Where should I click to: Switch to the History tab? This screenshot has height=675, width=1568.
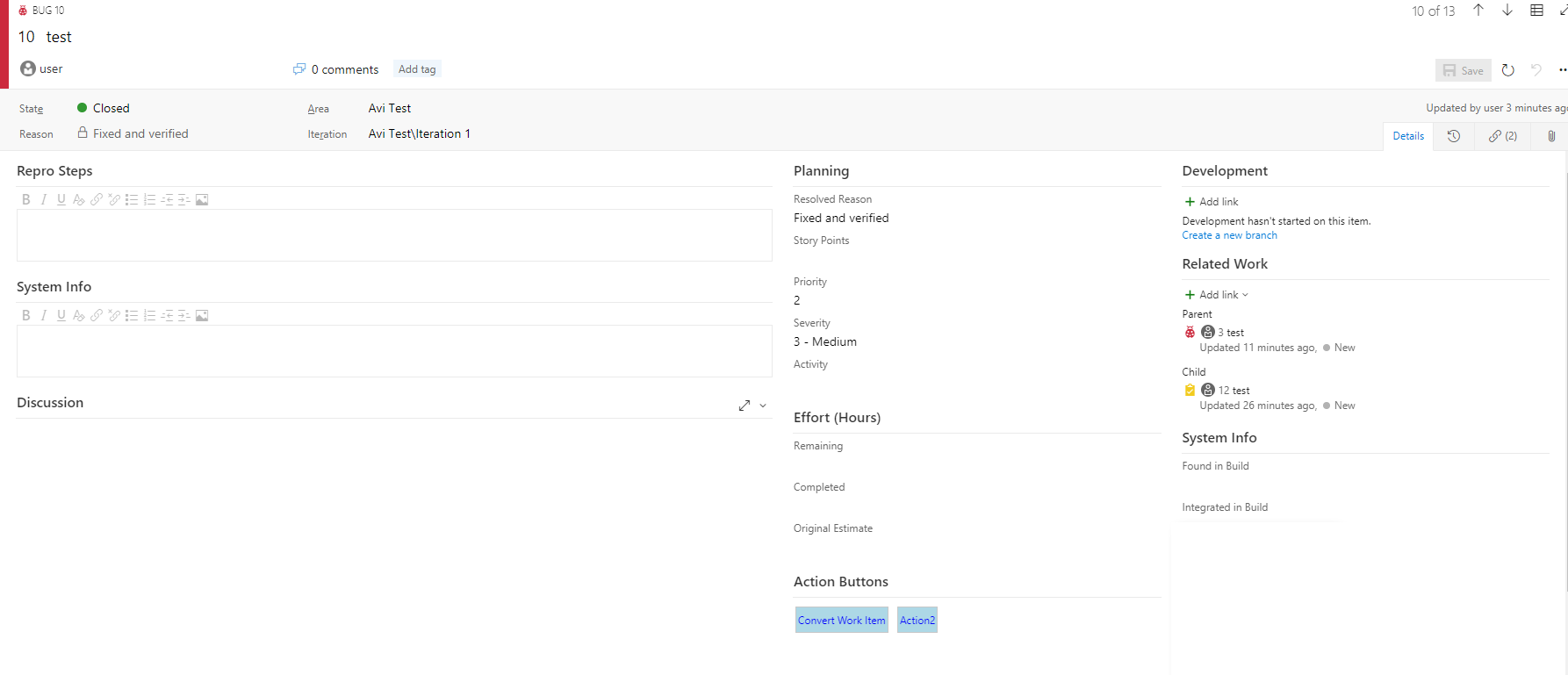tap(1454, 136)
